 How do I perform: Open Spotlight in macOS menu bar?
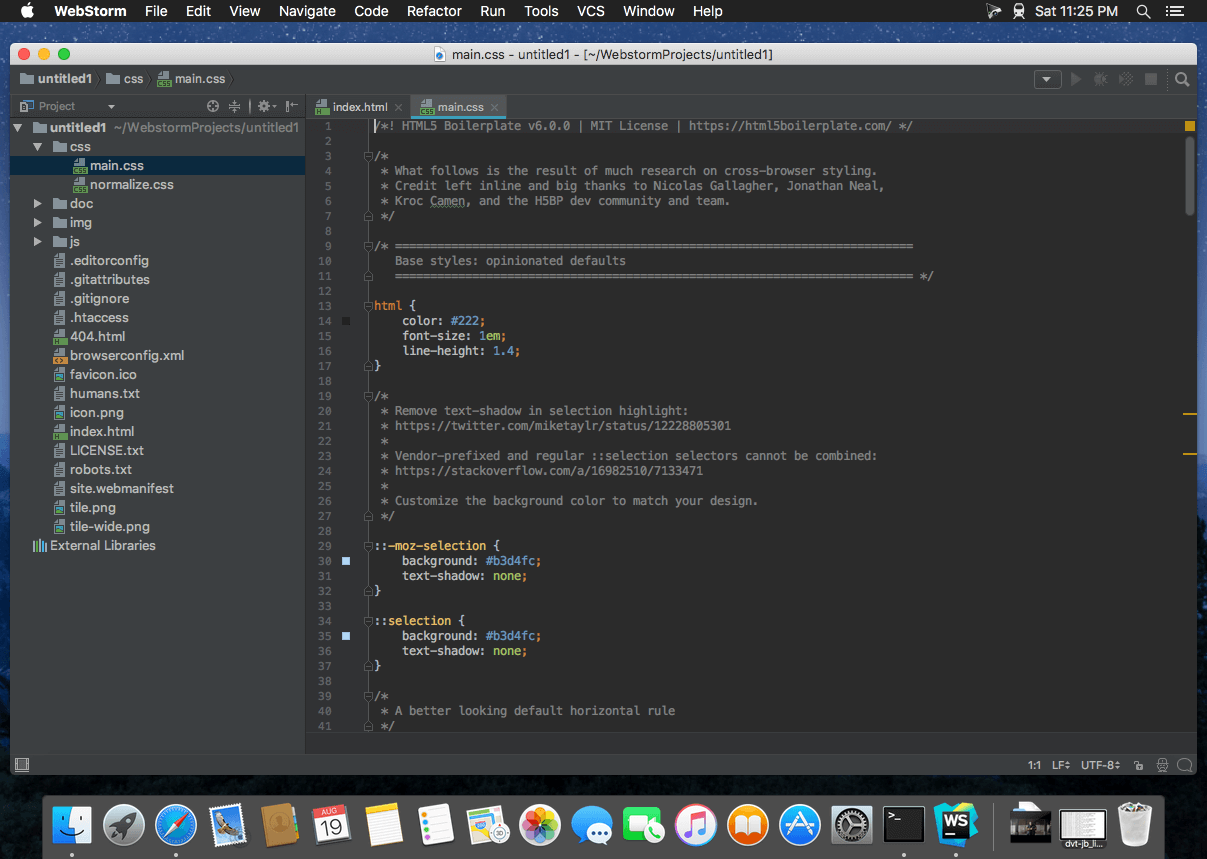pyautogui.click(x=1143, y=11)
